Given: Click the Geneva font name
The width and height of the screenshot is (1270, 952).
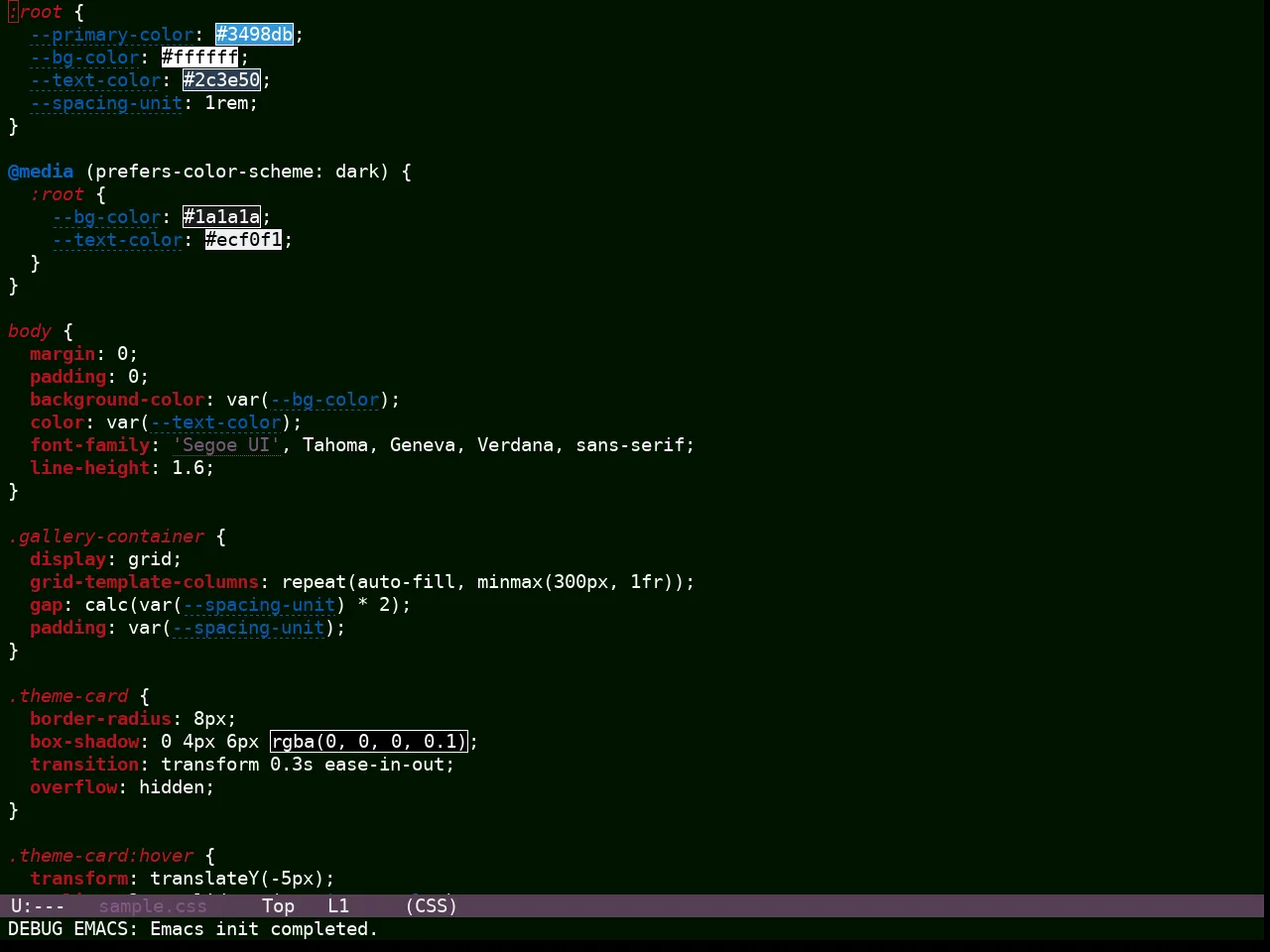Looking at the screenshot, I should (423, 445).
